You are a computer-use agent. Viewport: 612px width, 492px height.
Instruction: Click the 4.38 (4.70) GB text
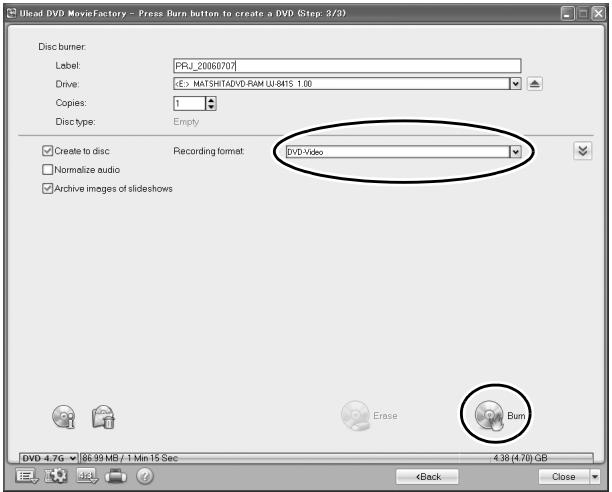[520, 458]
